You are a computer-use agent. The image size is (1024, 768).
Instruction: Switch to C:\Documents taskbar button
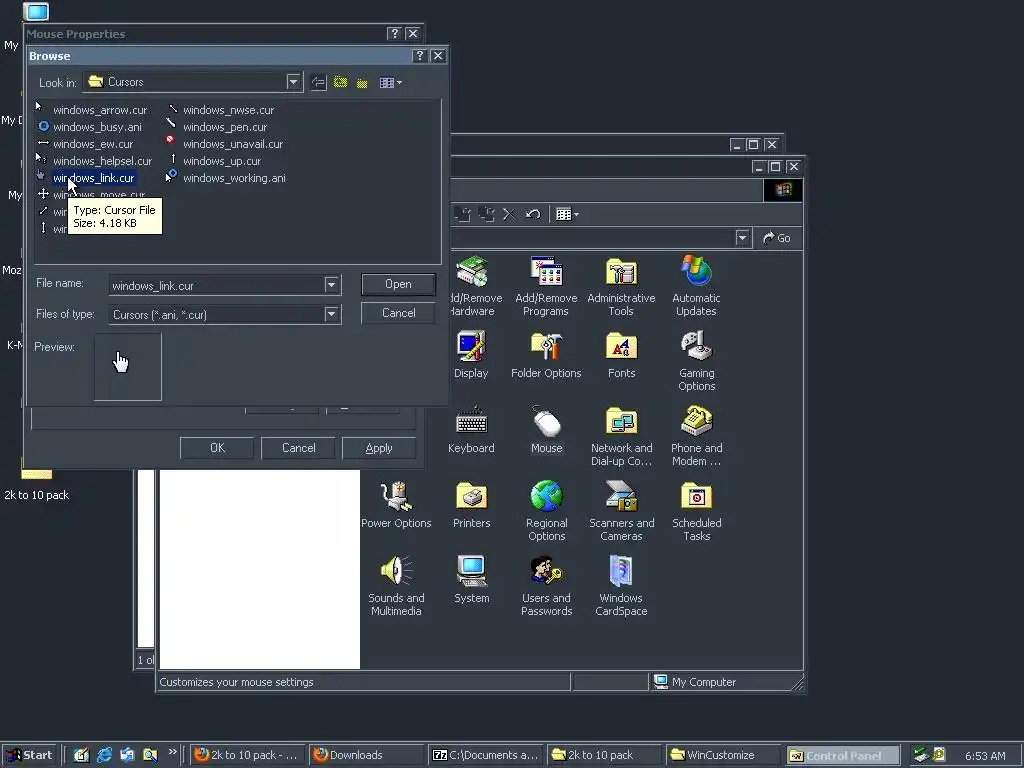coord(486,755)
